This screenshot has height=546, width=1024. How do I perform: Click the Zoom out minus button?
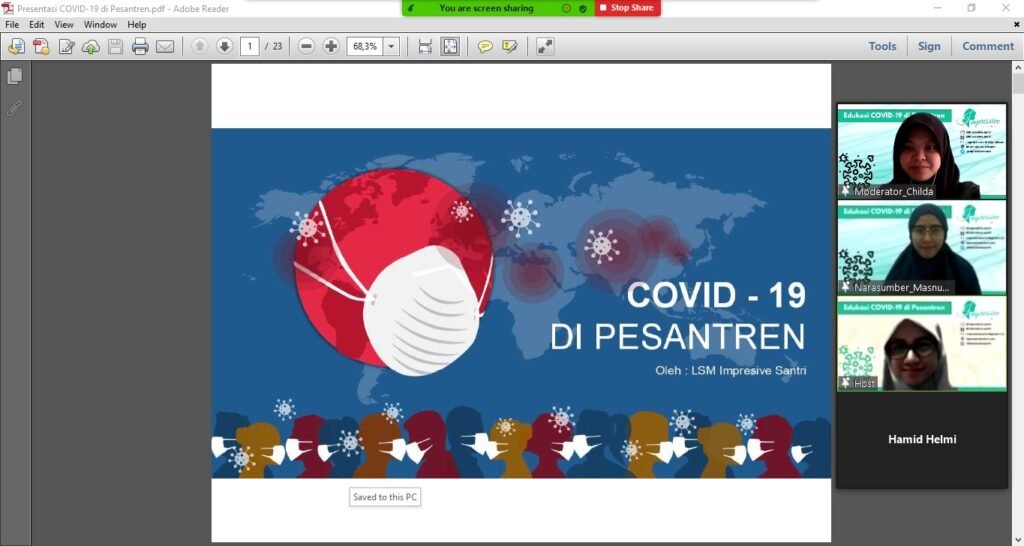pos(306,46)
